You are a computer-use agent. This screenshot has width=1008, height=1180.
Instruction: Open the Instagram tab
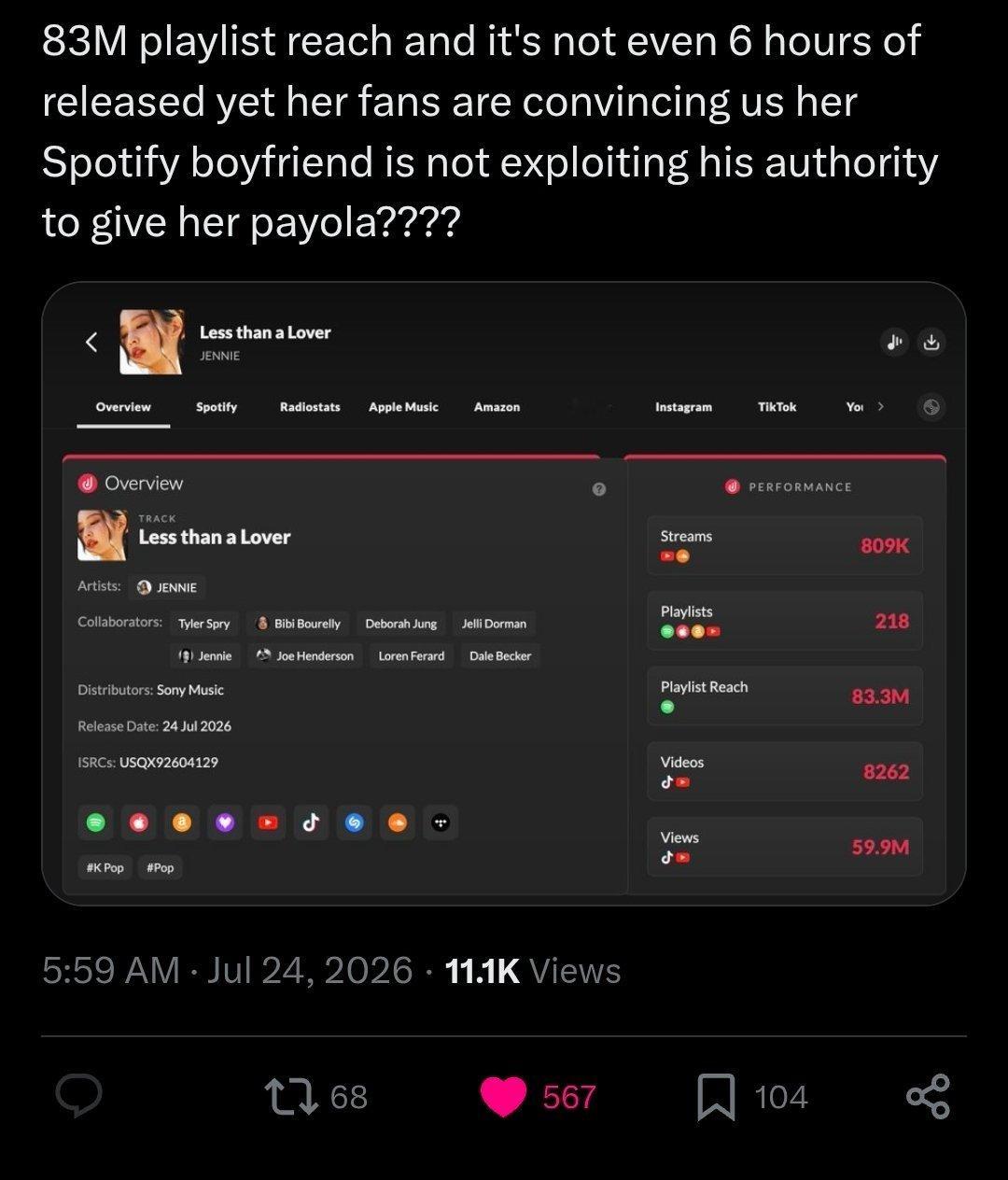[x=683, y=407]
